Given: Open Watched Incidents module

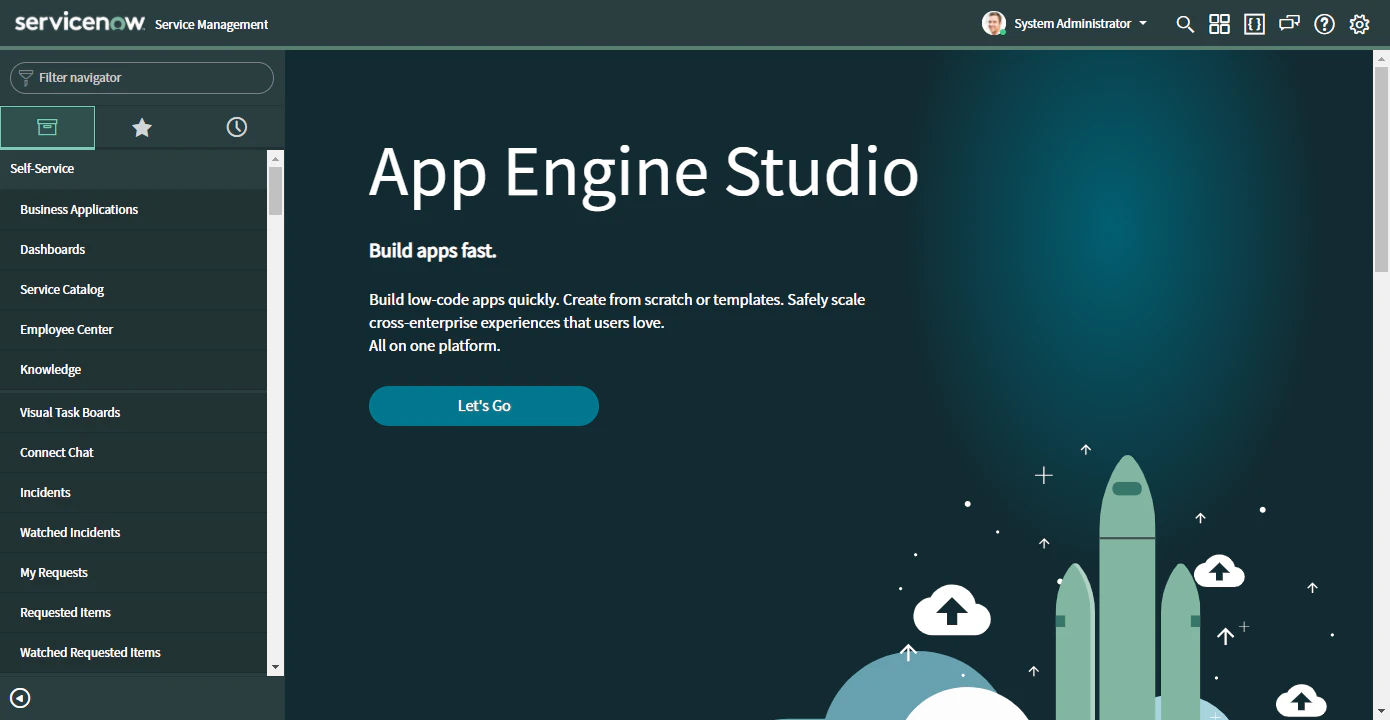Looking at the screenshot, I should coord(134,533).
